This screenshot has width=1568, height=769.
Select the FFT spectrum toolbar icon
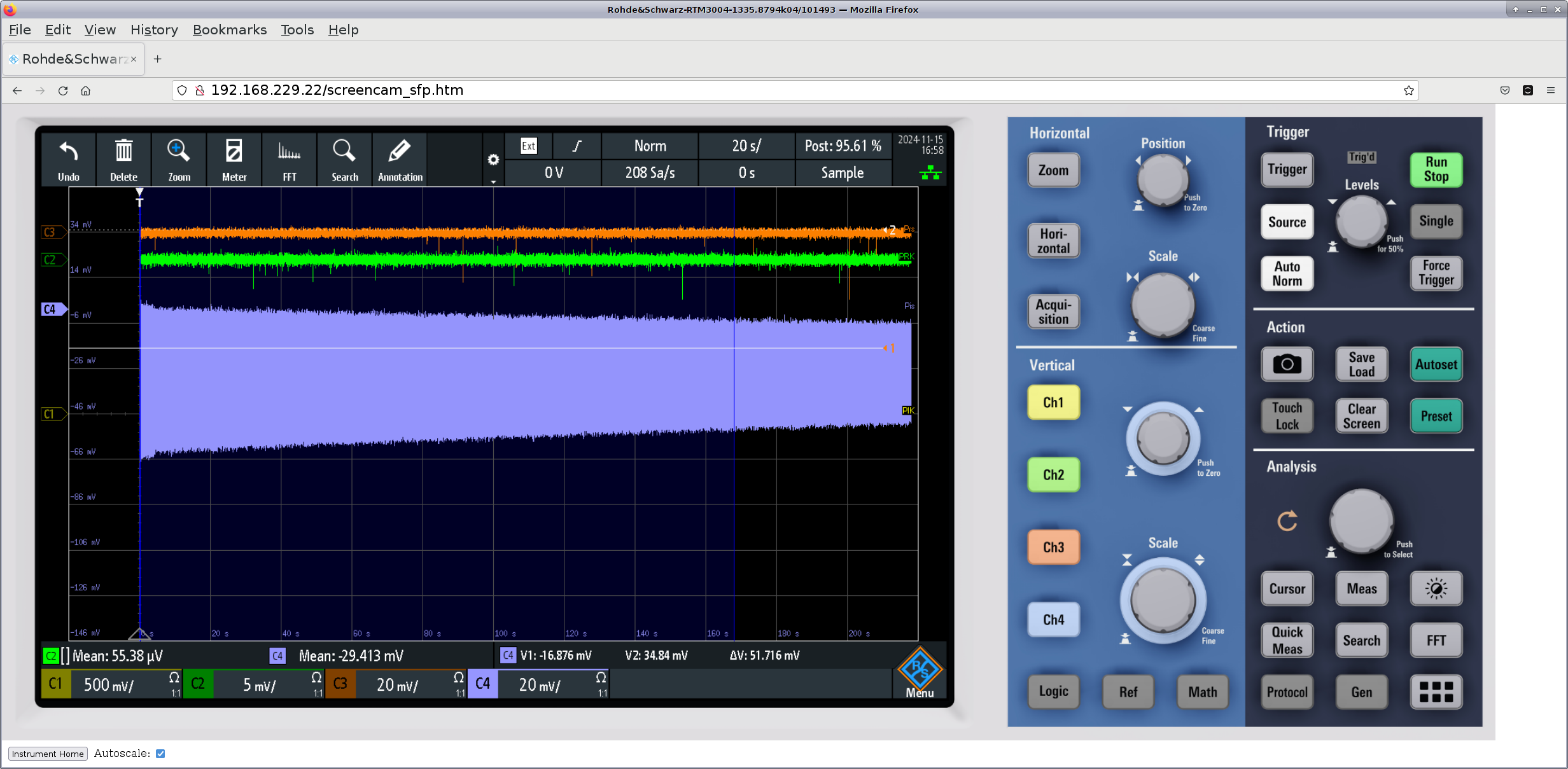tap(289, 153)
